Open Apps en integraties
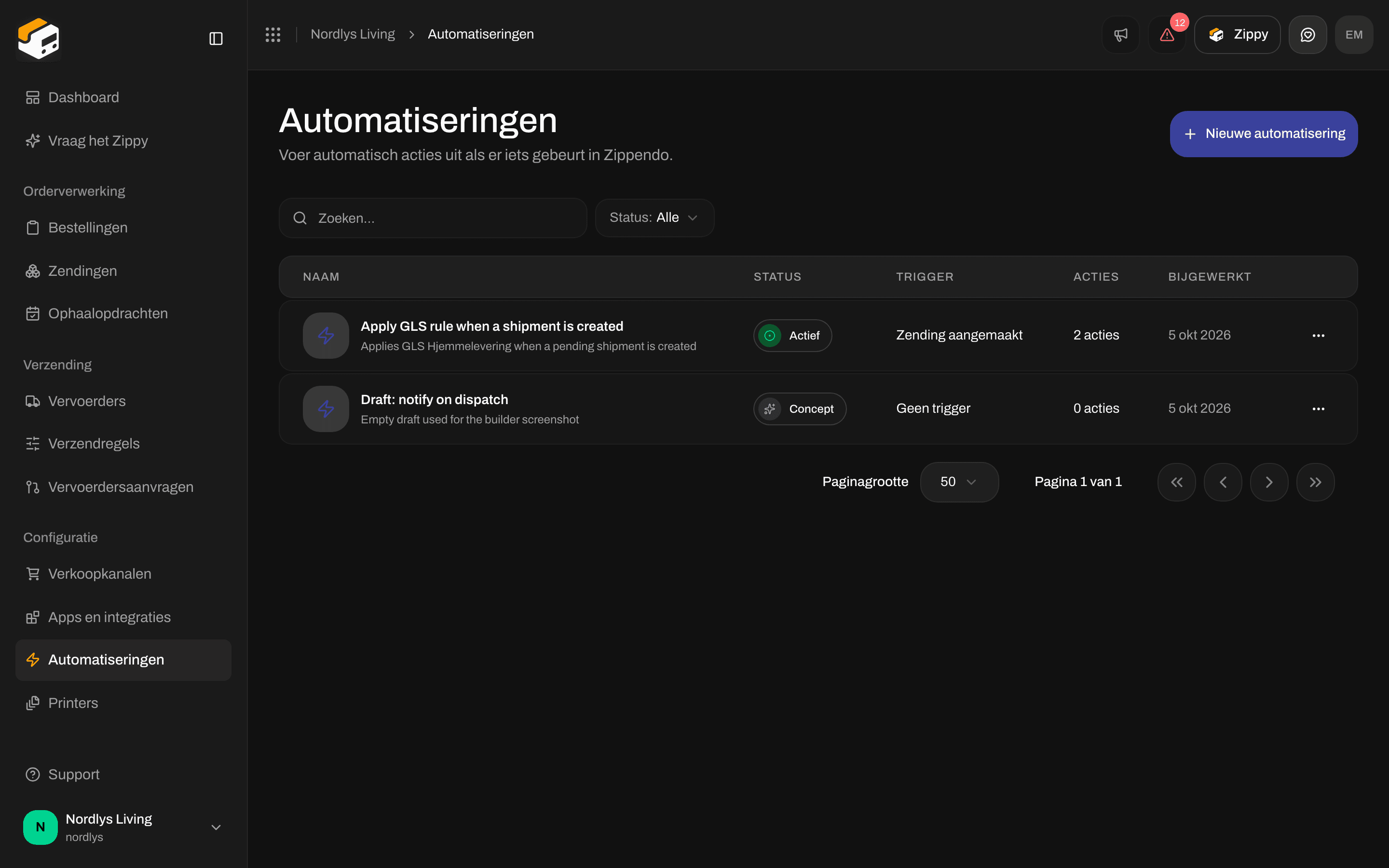 click(123, 617)
